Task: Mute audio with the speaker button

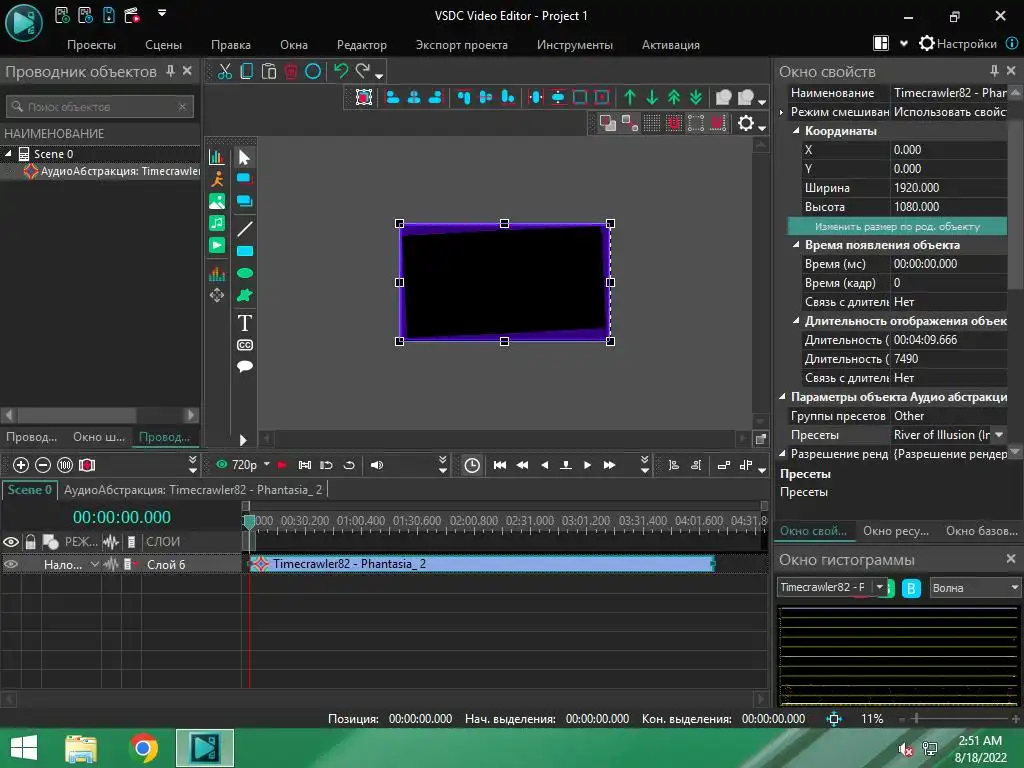Action: click(377, 465)
